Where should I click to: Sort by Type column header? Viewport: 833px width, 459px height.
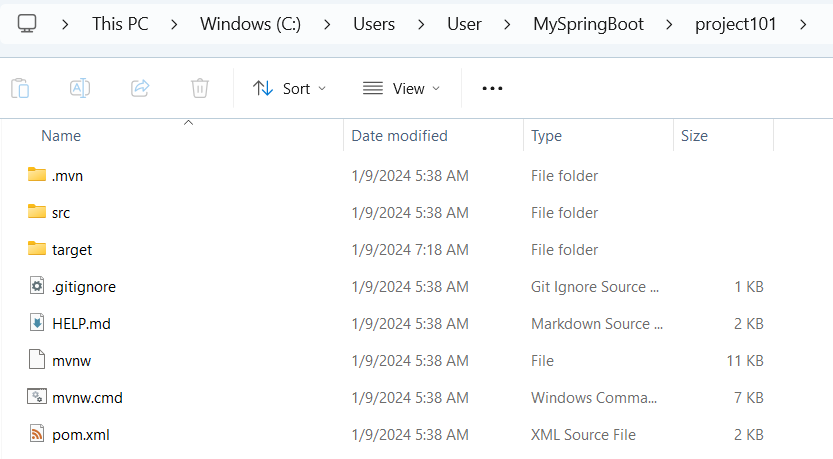click(546, 136)
